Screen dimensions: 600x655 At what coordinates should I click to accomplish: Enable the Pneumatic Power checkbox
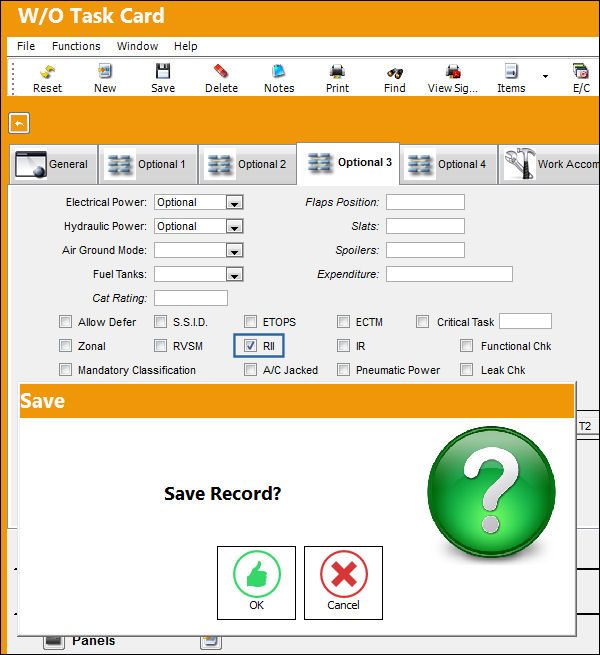tap(343, 370)
